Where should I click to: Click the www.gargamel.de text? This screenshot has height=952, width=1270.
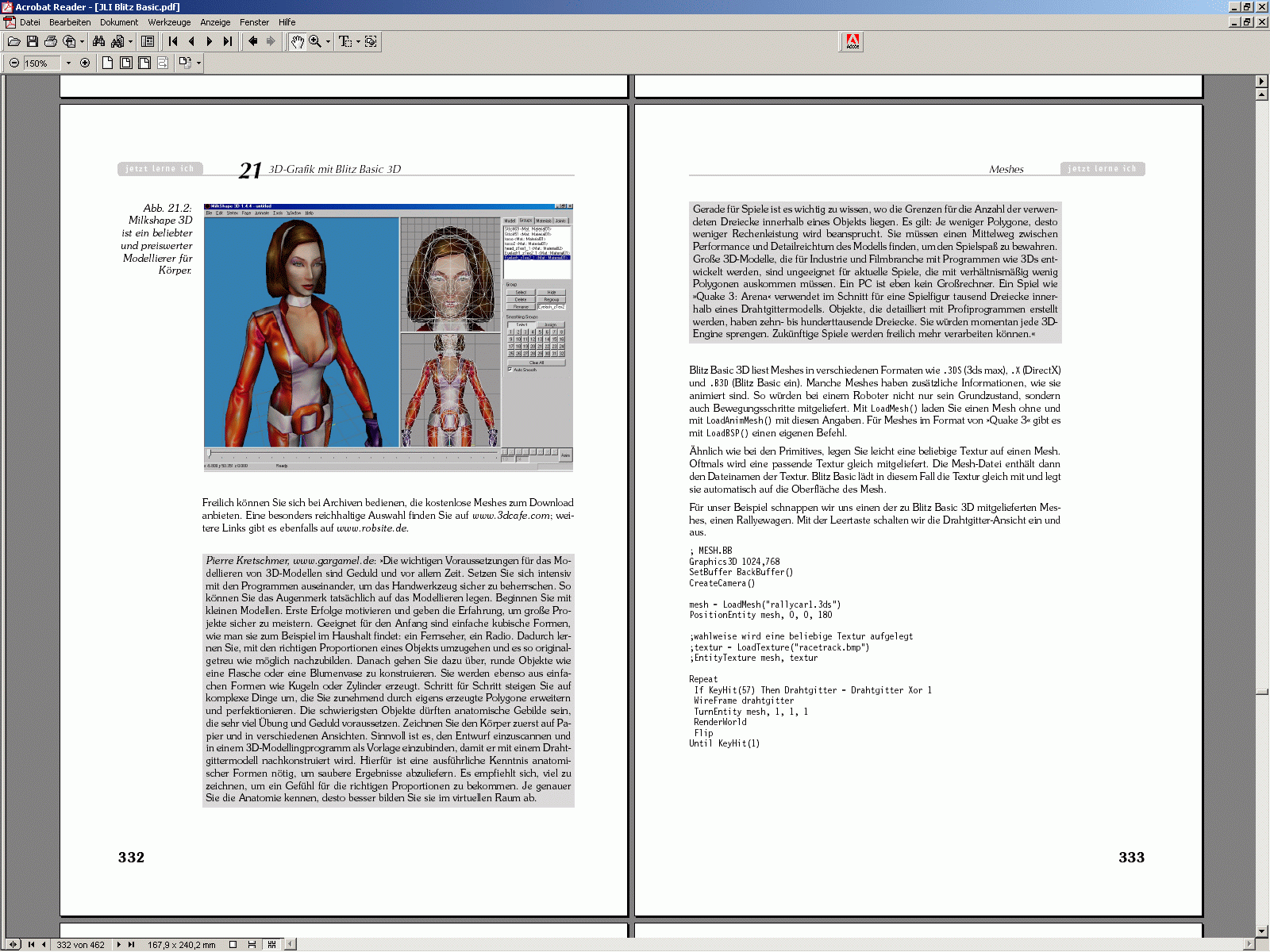point(333,561)
